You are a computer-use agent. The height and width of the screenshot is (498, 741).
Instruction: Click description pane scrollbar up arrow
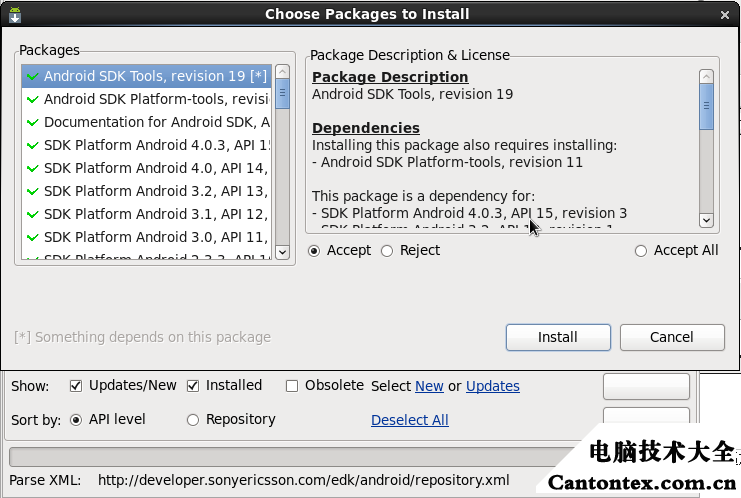pos(707,77)
